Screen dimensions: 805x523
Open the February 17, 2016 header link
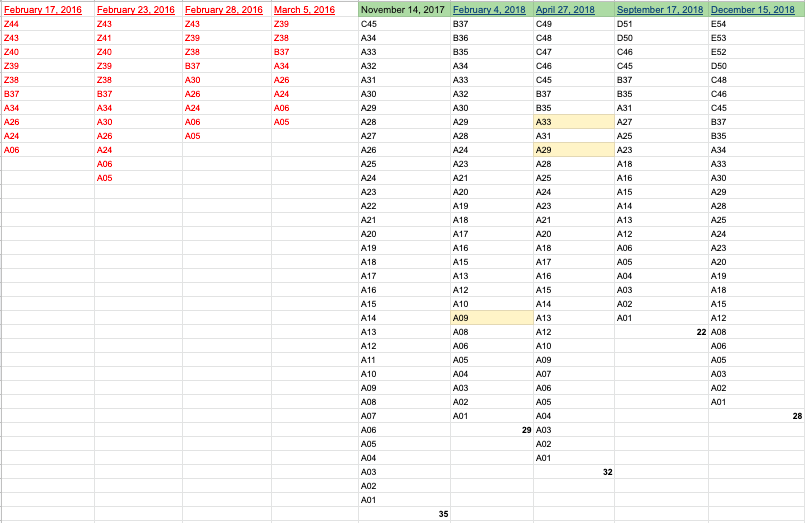[43, 10]
